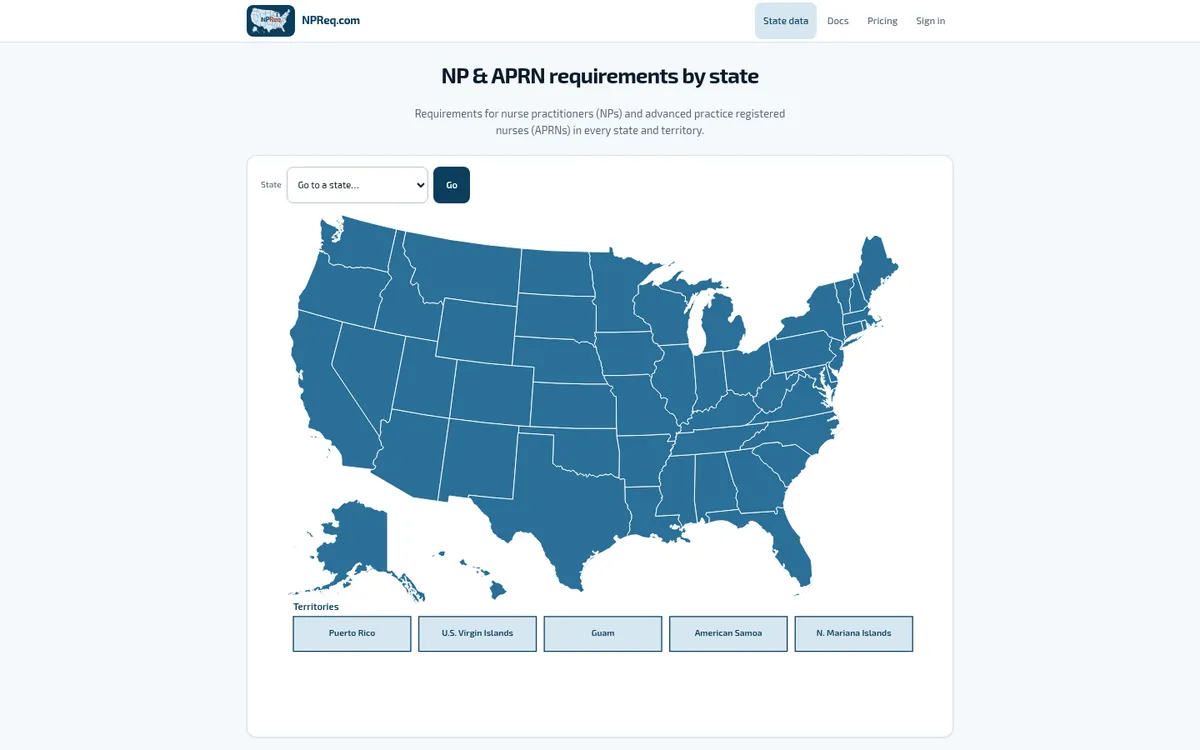Select New Mexico on the map
Screen dimensions: 1200x750
[x=480, y=460]
